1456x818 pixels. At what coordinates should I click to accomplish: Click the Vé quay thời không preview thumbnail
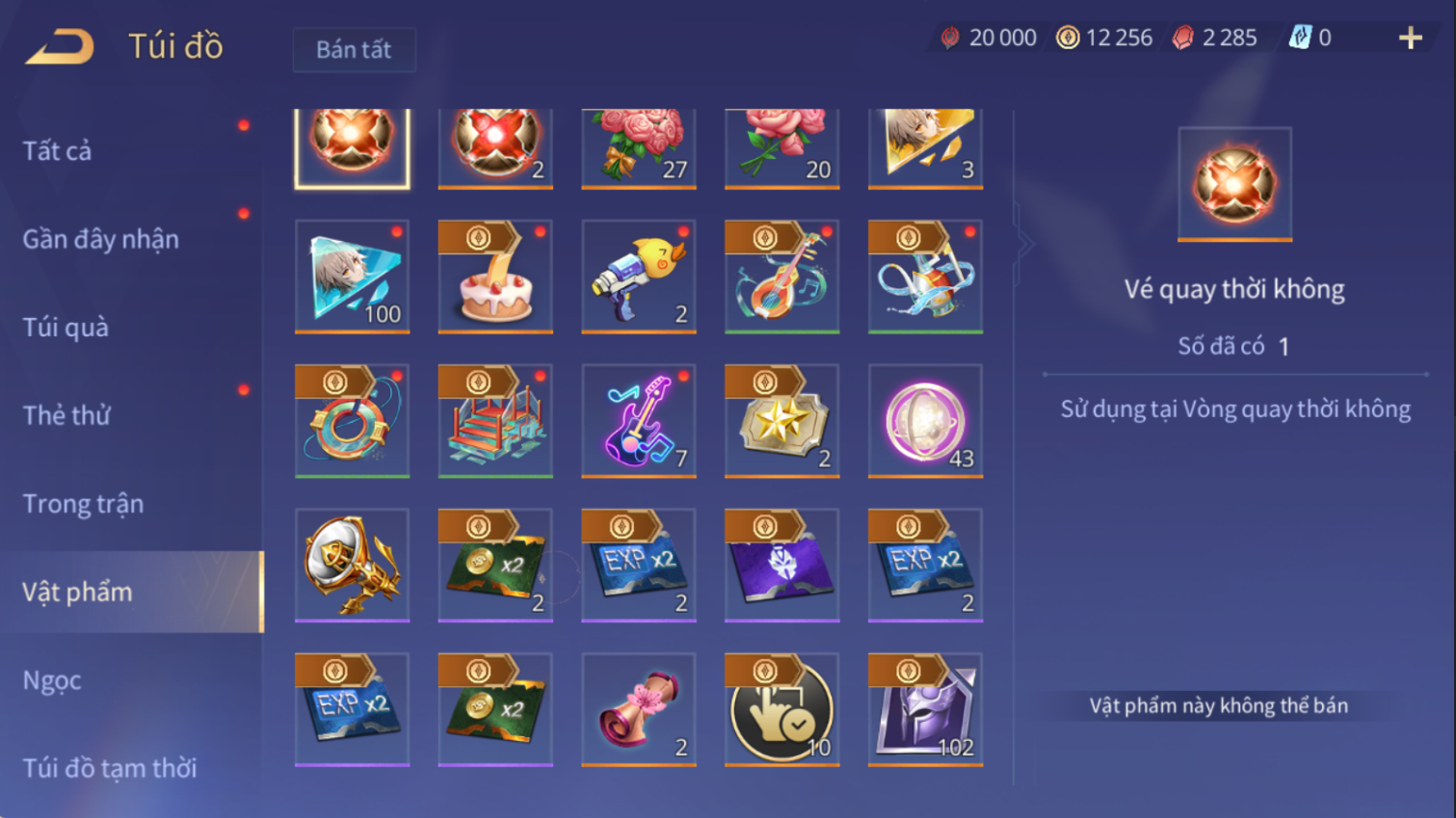tap(1234, 184)
